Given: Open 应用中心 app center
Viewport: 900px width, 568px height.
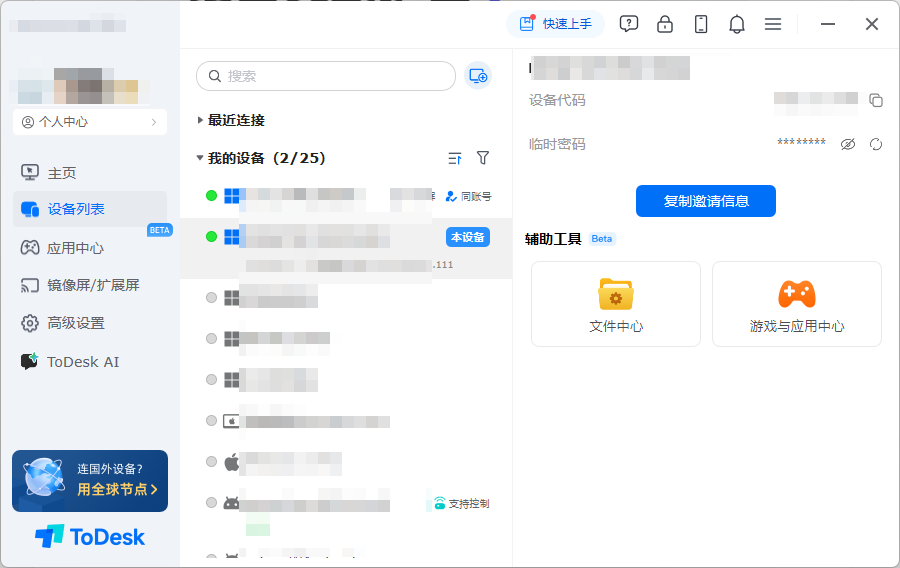Looking at the screenshot, I should [x=90, y=248].
